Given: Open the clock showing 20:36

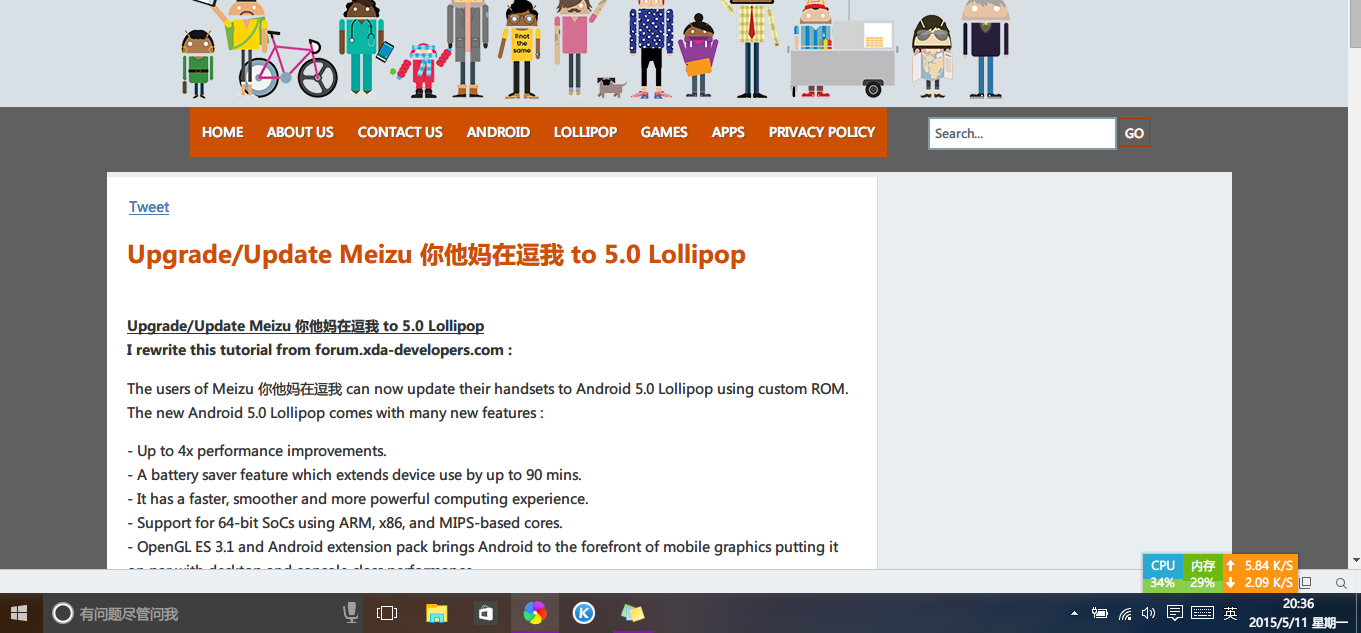Looking at the screenshot, I should coord(1299,613).
